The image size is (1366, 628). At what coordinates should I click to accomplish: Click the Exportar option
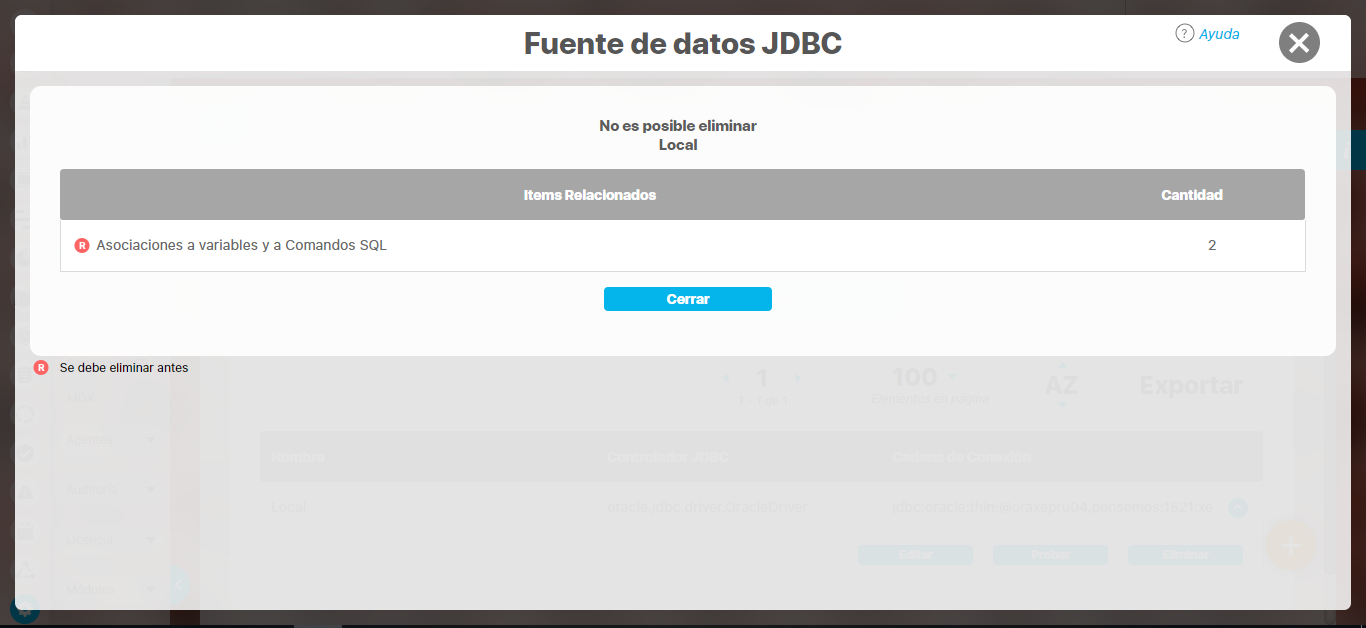(x=1191, y=386)
